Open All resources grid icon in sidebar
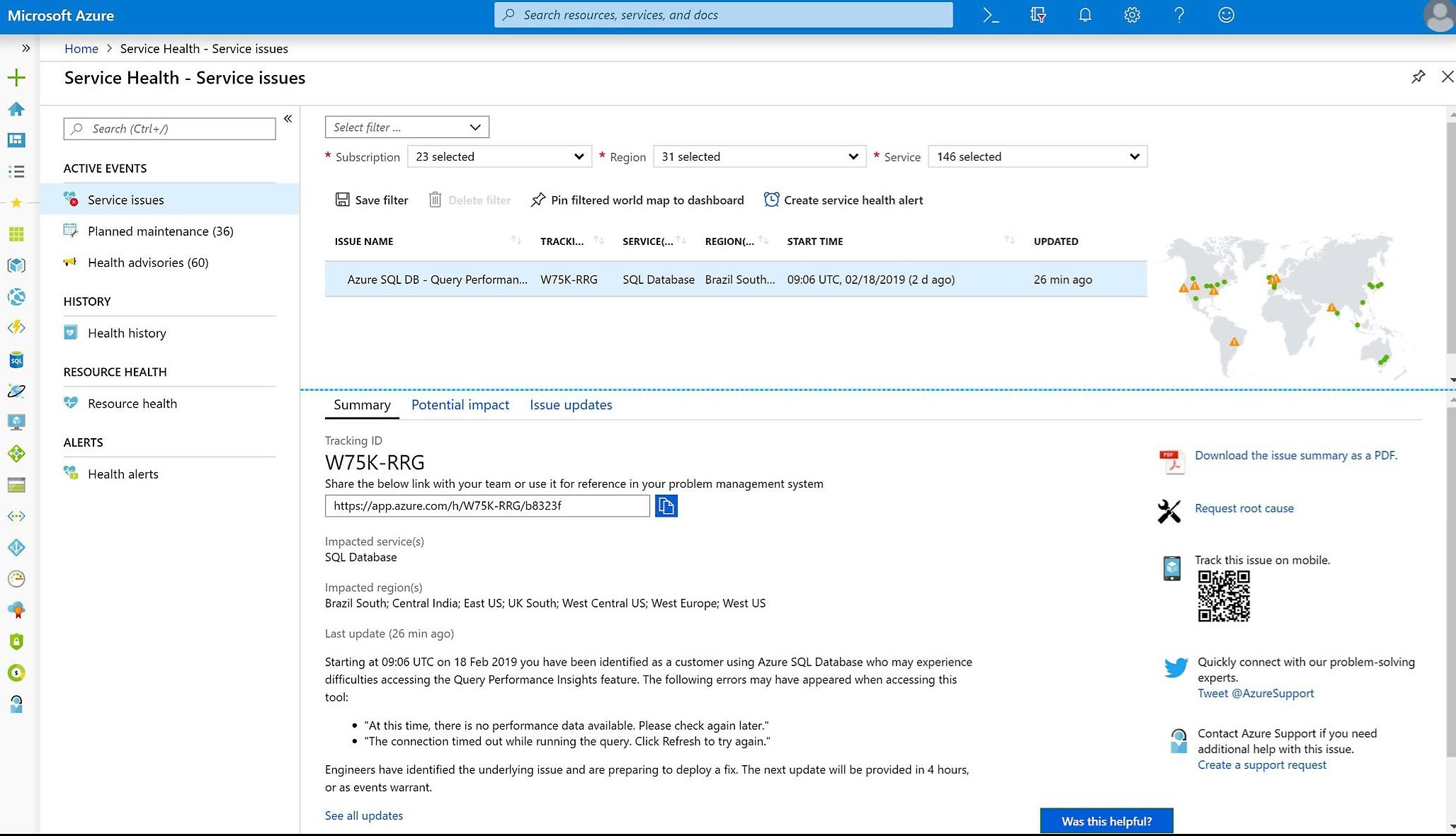 16,234
